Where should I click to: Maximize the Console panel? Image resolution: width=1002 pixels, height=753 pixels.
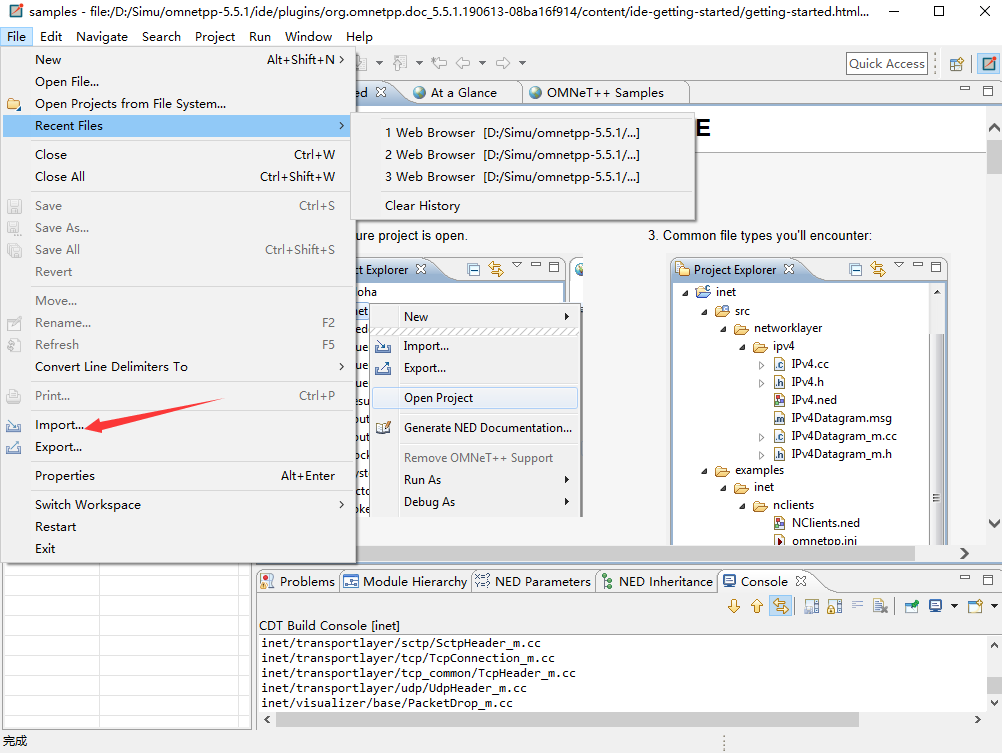click(x=988, y=580)
